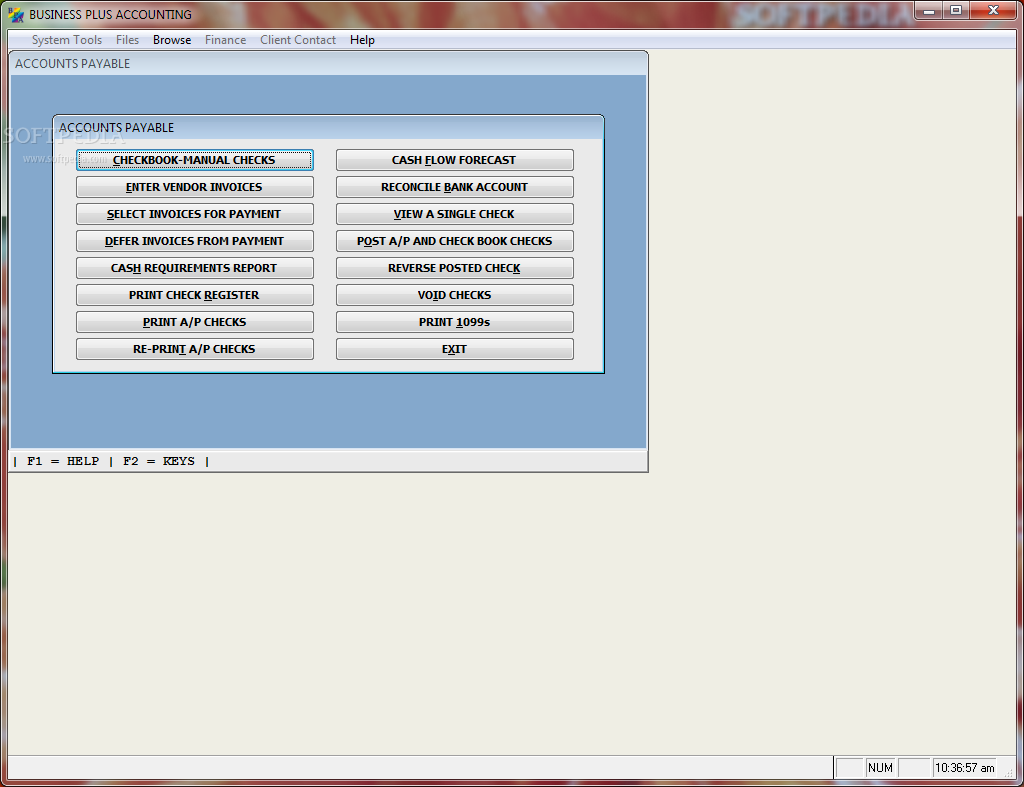Viewport: 1024px width, 787px height.
Task: Click the F1 = HELP hint text
Action: [63, 461]
